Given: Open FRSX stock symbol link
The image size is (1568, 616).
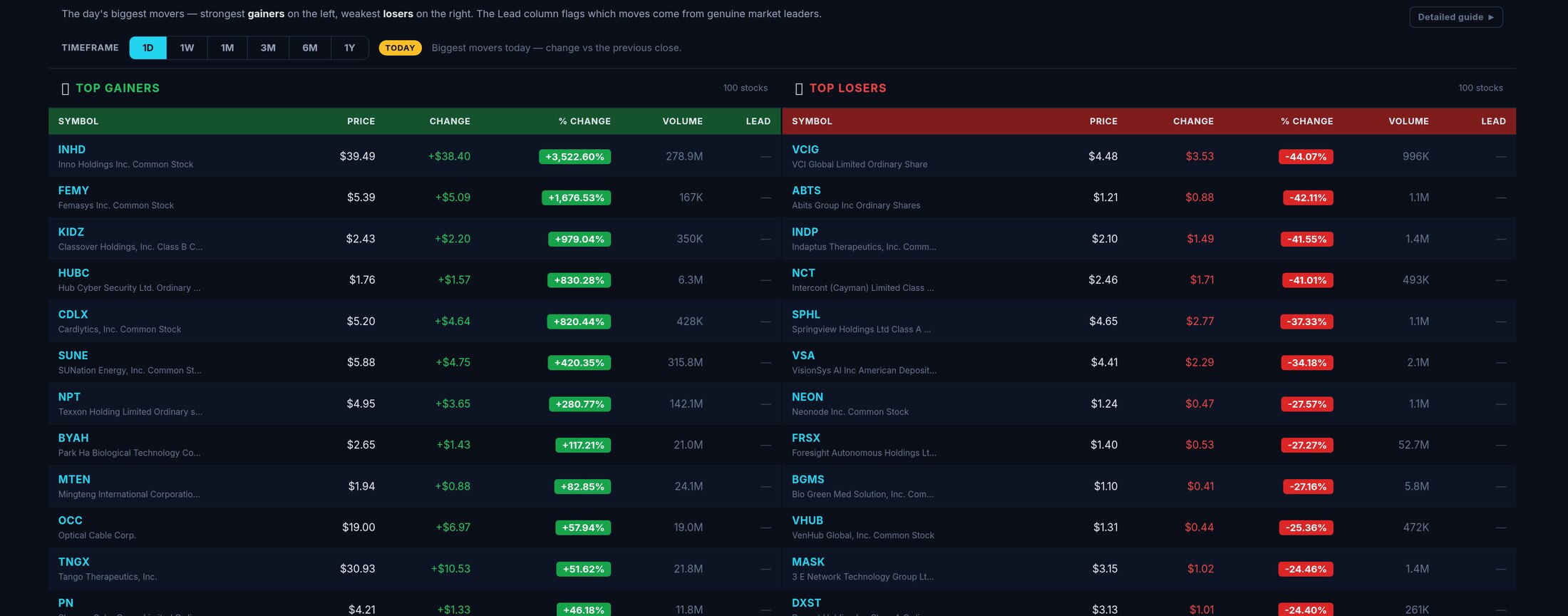Looking at the screenshot, I should 806,438.
